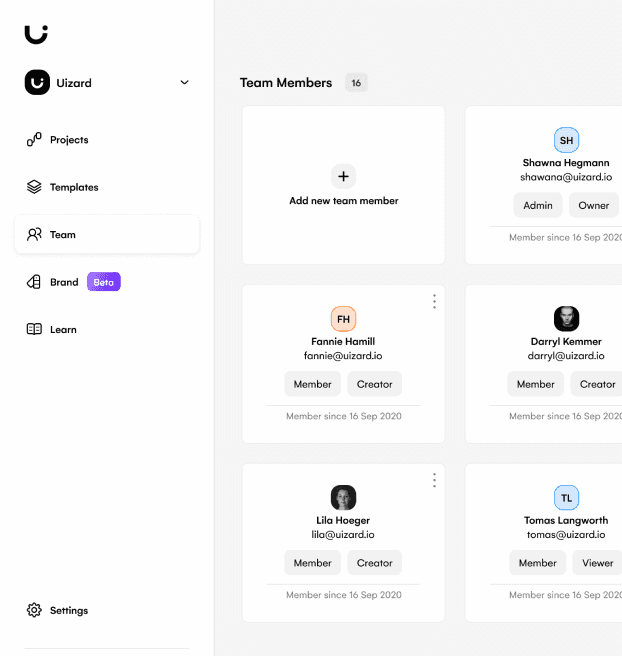Click the TL avatar of Tomas Langworth
The width and height of the screenshot is (622, 656).
click(x=566, y=497)
